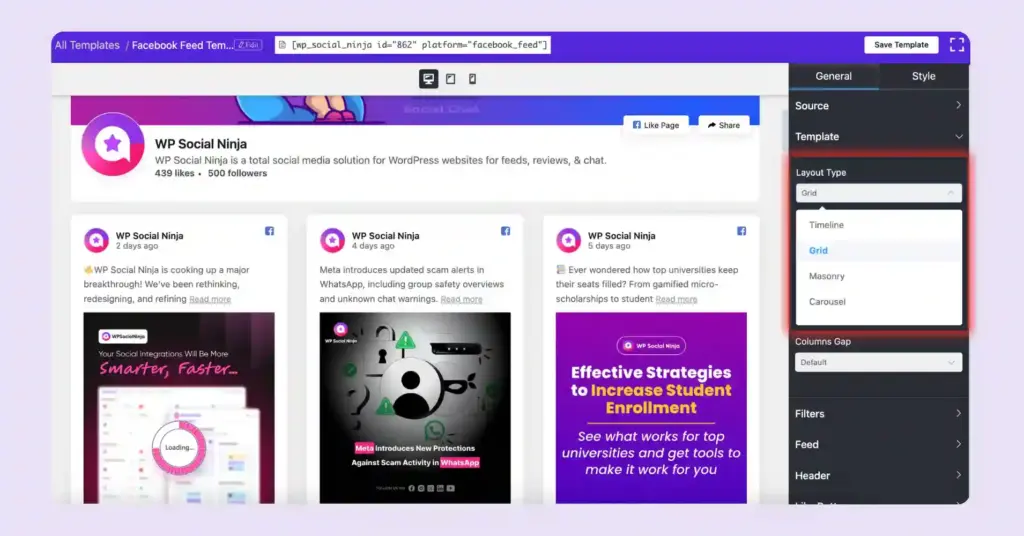Click Facebook icon on 2 days ago post
The height and width of the screenshot is (536, 1024).
269,231
